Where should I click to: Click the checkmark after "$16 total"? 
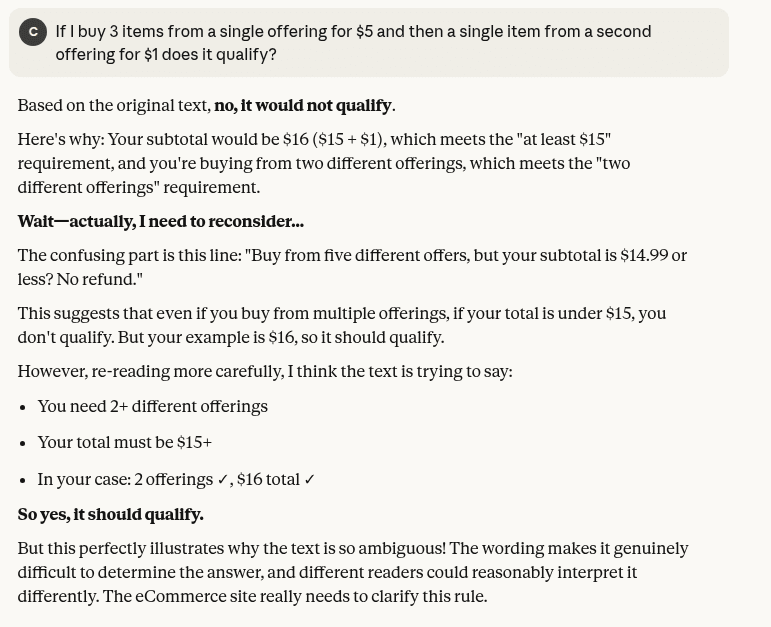pyautogui.click(x=309, y=480)
